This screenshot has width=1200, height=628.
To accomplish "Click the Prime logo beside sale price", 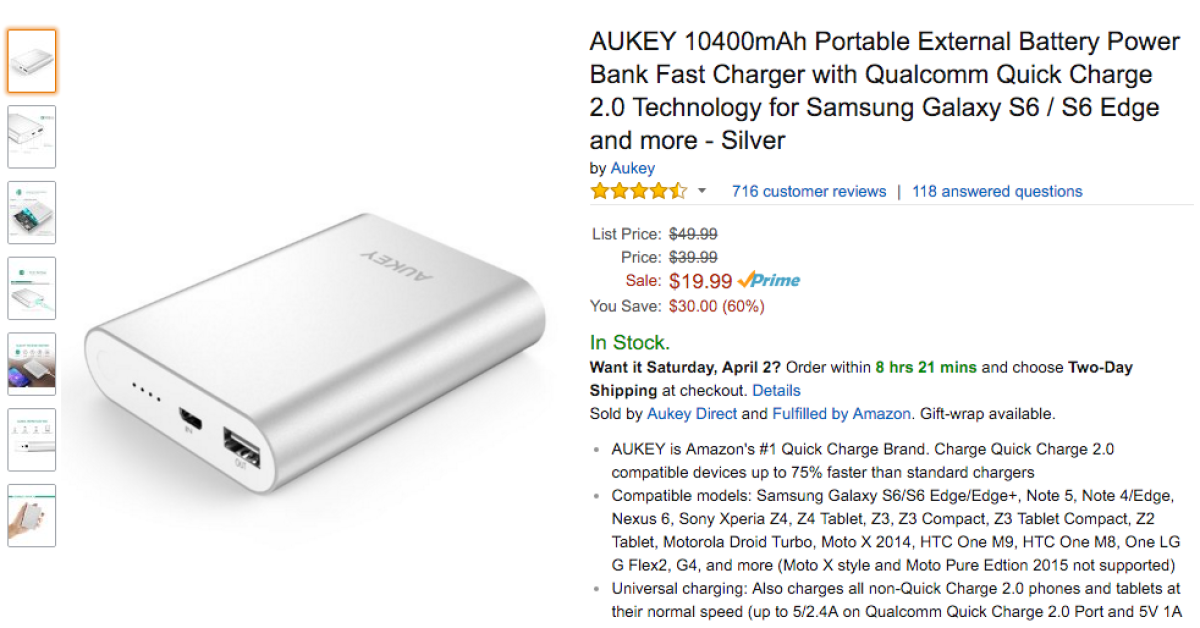I will pyautogui.click(x=769, y=281).
